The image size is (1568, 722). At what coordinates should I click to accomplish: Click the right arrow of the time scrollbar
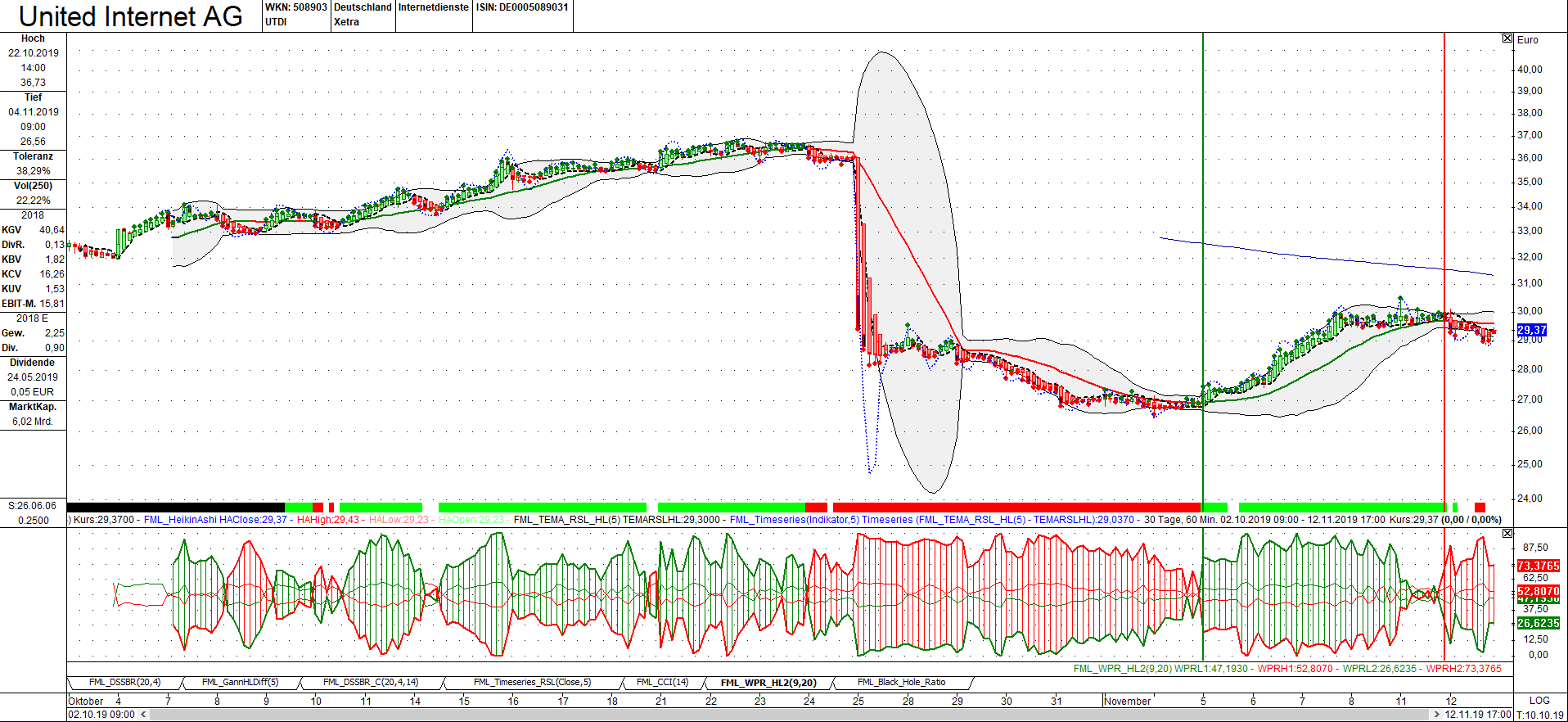[x=1436, y=715]
